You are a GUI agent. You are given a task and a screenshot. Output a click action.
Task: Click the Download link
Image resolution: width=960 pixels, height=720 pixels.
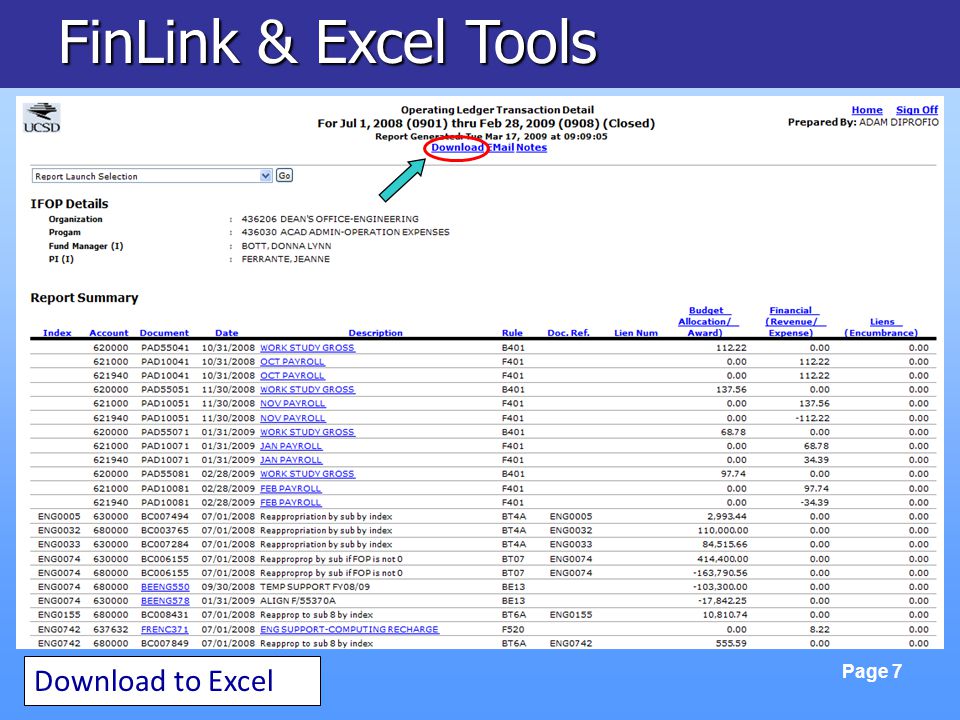coord(457,148)
